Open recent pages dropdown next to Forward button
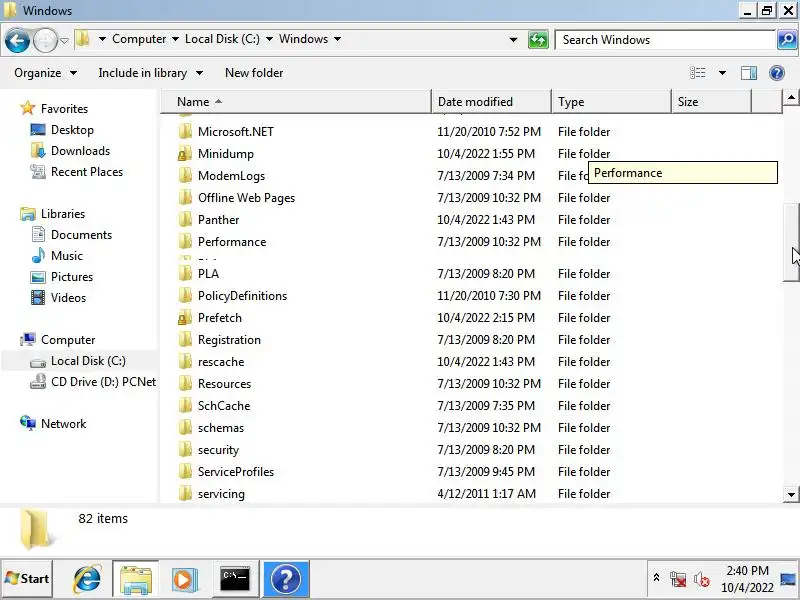Image resolution: width=800 pixels, height=600 pixels. click(x=64, y=40)
